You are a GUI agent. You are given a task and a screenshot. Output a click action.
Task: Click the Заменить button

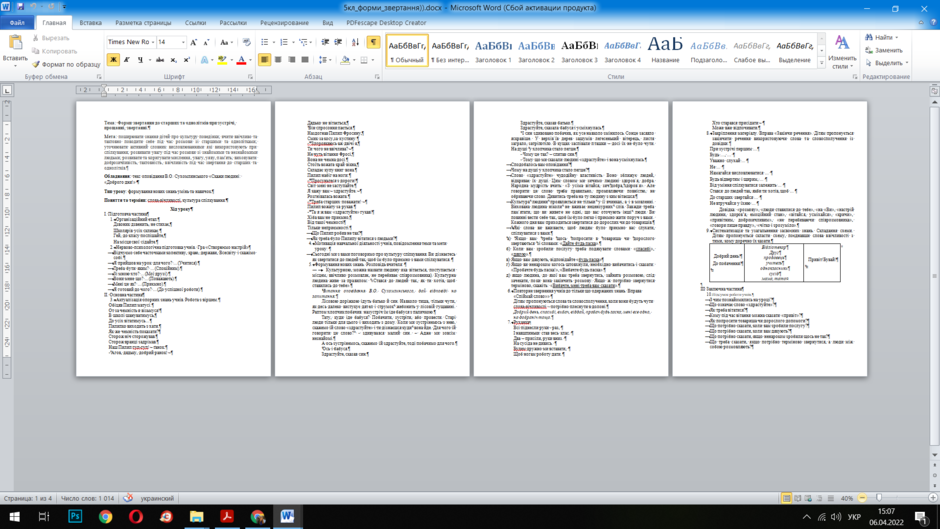pyautogui.click(x=884, y=50)
